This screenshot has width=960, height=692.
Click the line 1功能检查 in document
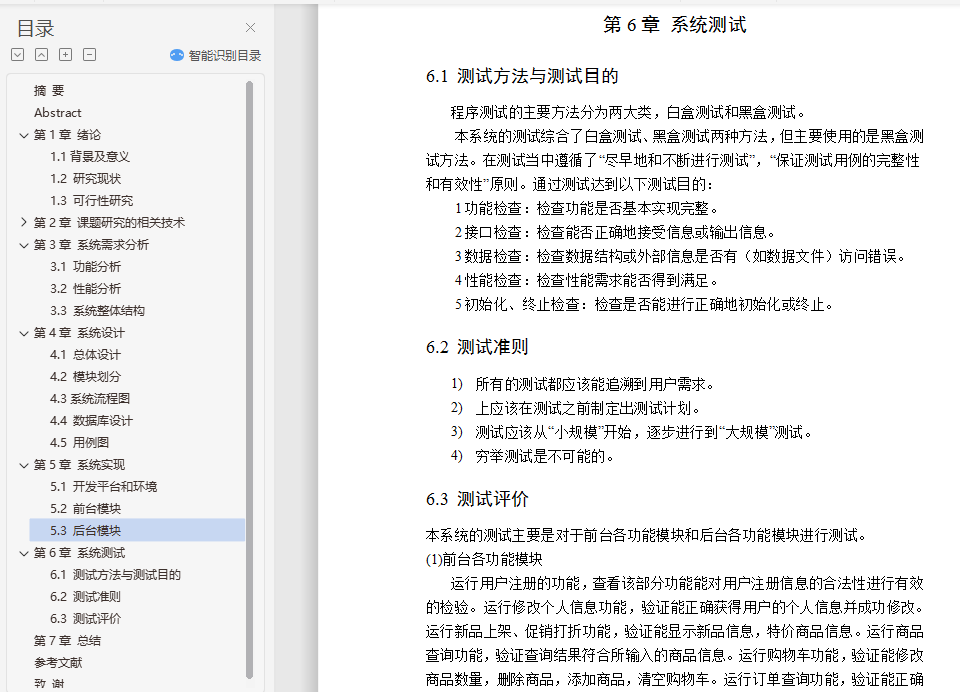tap(586, 208)
